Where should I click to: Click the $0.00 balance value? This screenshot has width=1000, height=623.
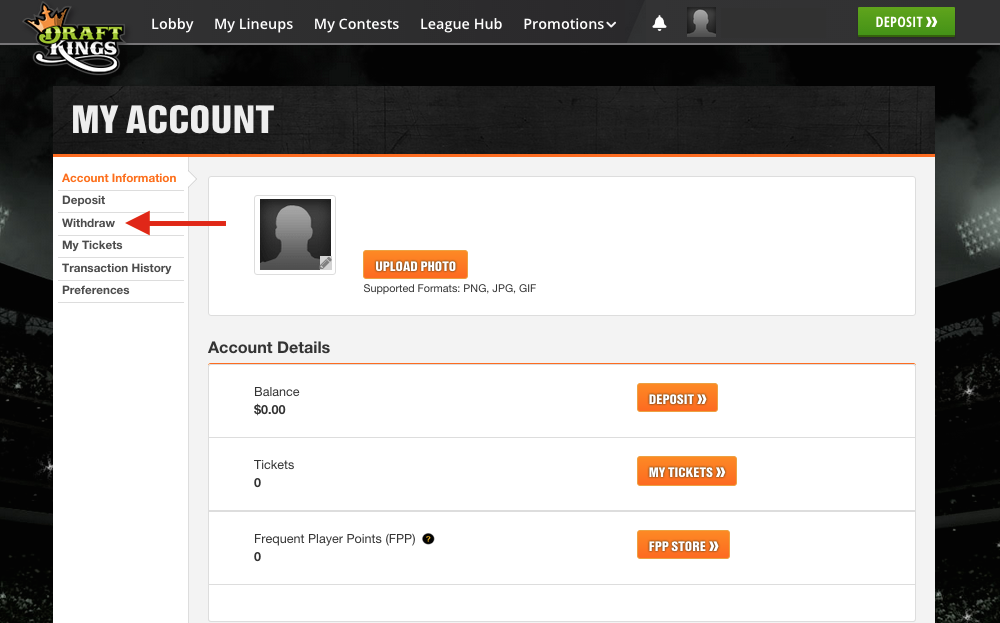coord(270,410)
